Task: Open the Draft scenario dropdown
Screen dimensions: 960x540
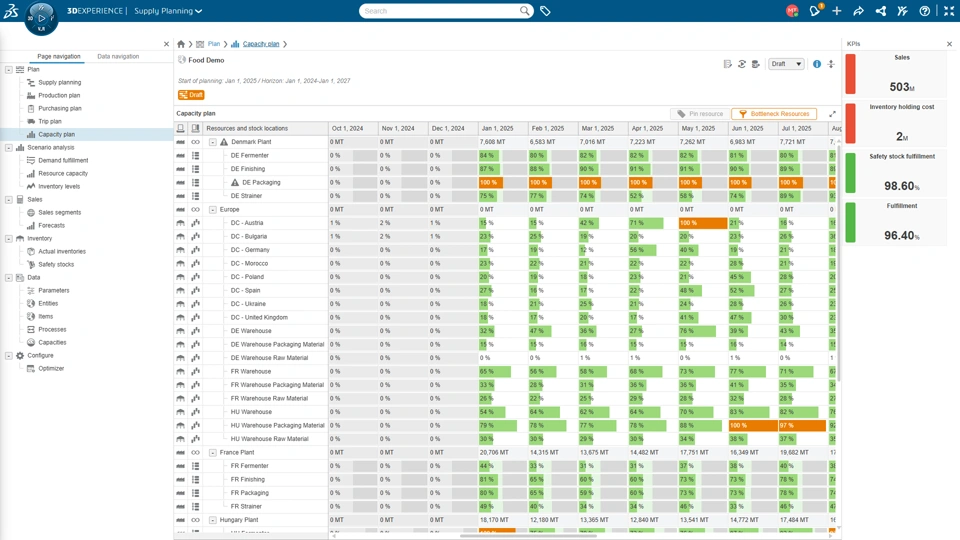Action: tap(786, 64)
